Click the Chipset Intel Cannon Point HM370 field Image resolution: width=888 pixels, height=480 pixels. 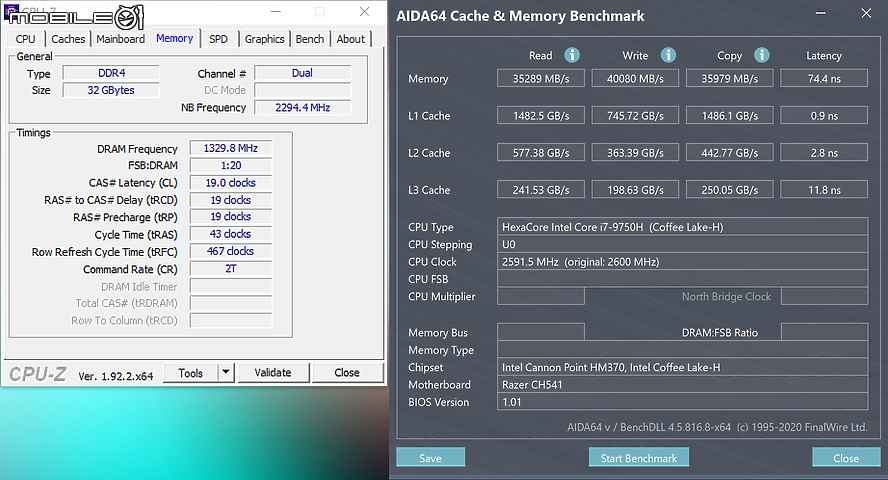click(x=682, y=367)
